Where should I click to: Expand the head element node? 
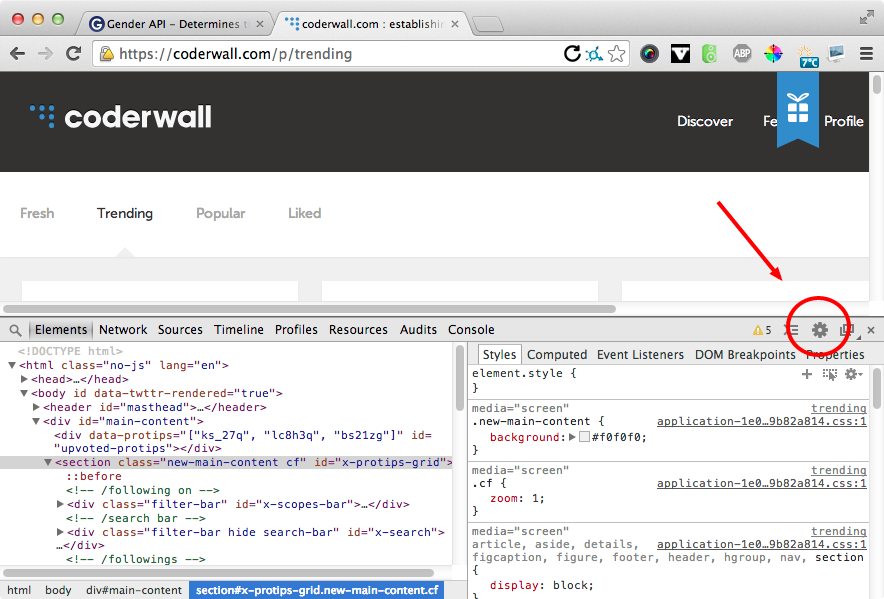point(24,379)
